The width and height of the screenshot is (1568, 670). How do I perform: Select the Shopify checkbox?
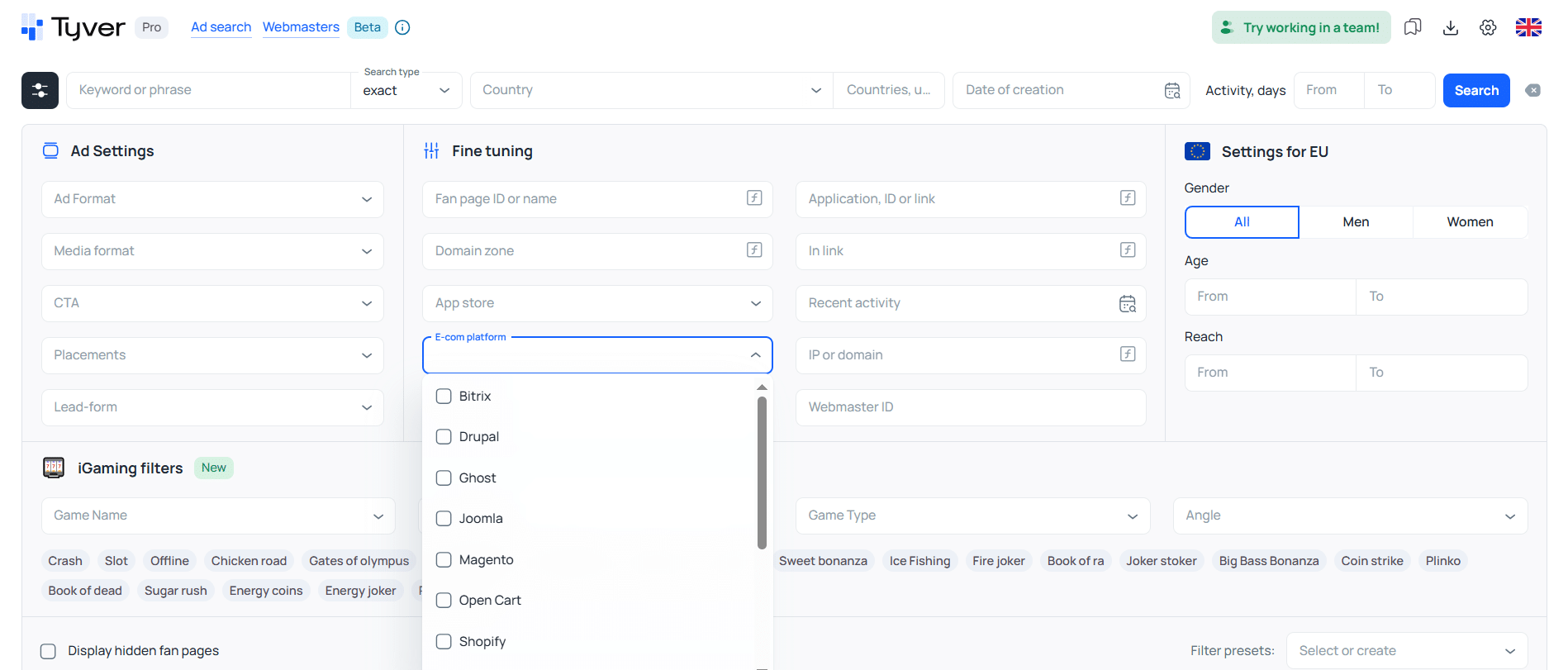(x=444, y=641)
